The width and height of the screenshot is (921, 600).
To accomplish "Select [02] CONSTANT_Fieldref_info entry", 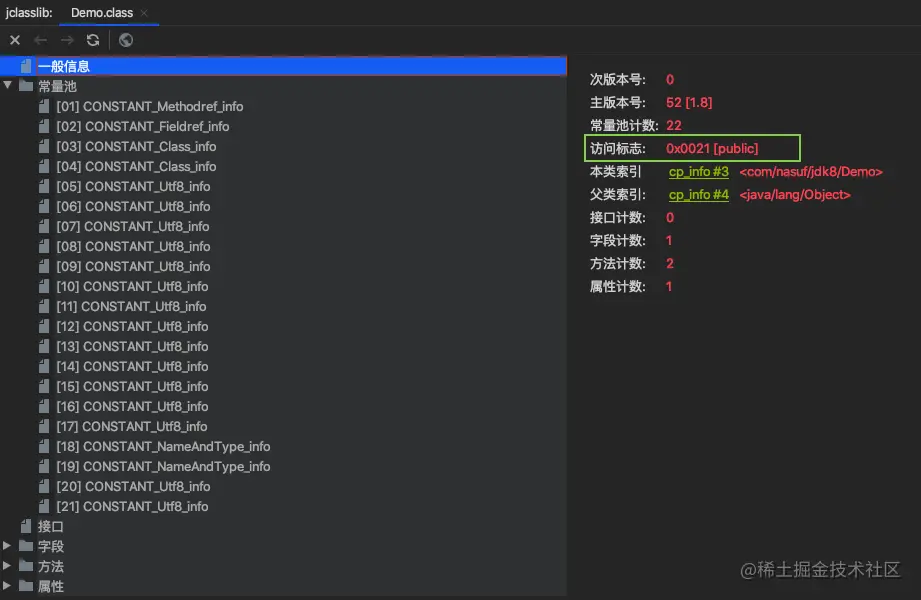I will pos(142,126).
